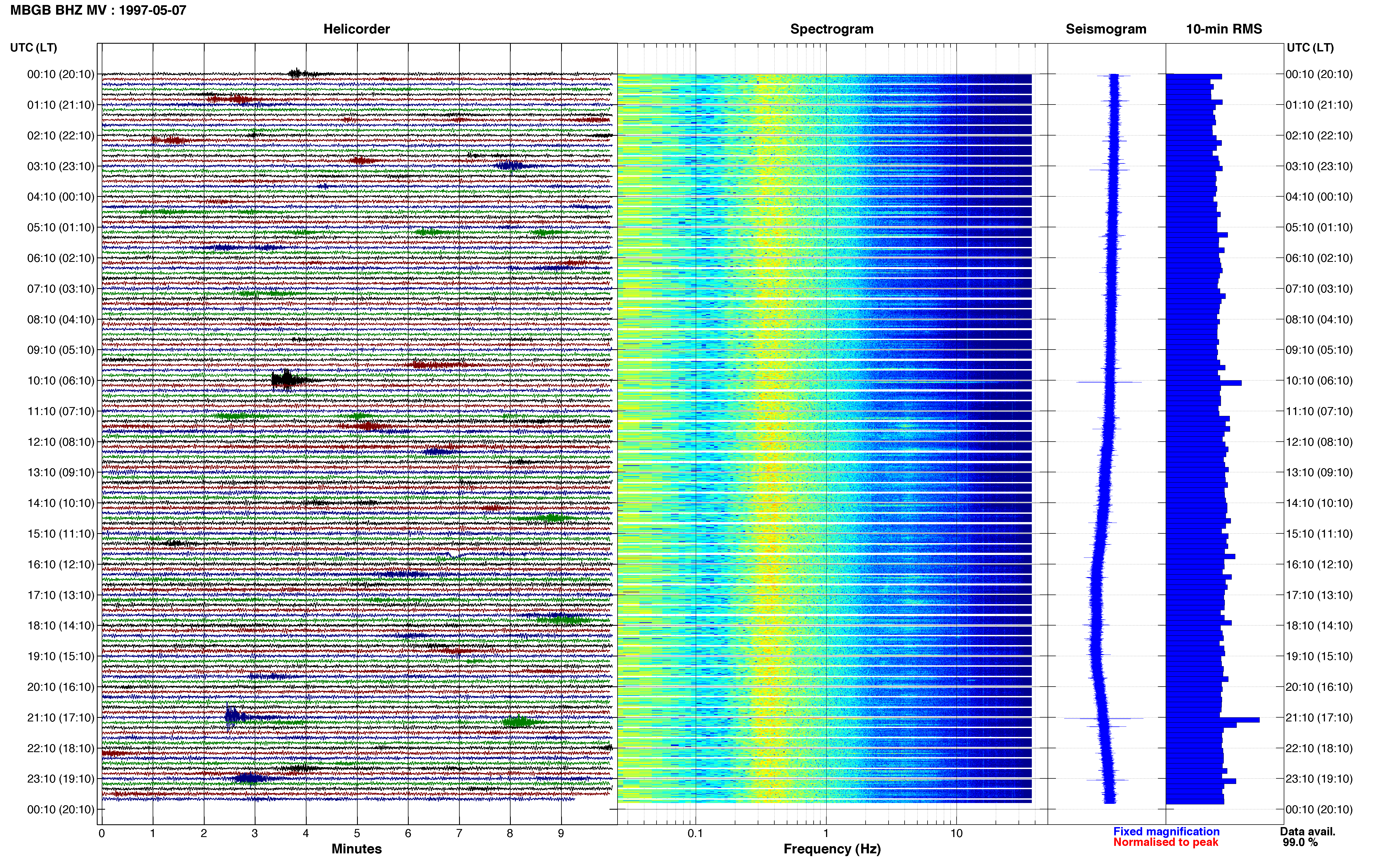Click the '99.0 %' availability value
1388x868 pixels.
coord(1300,842)
